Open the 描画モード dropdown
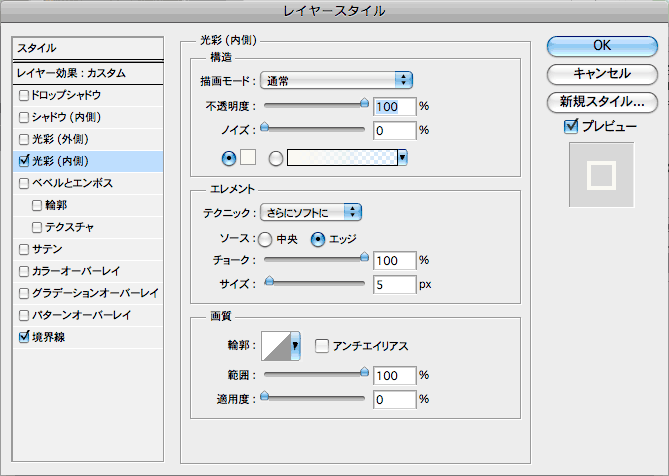This screenshot has height=476, width=669. pos(336,80)
